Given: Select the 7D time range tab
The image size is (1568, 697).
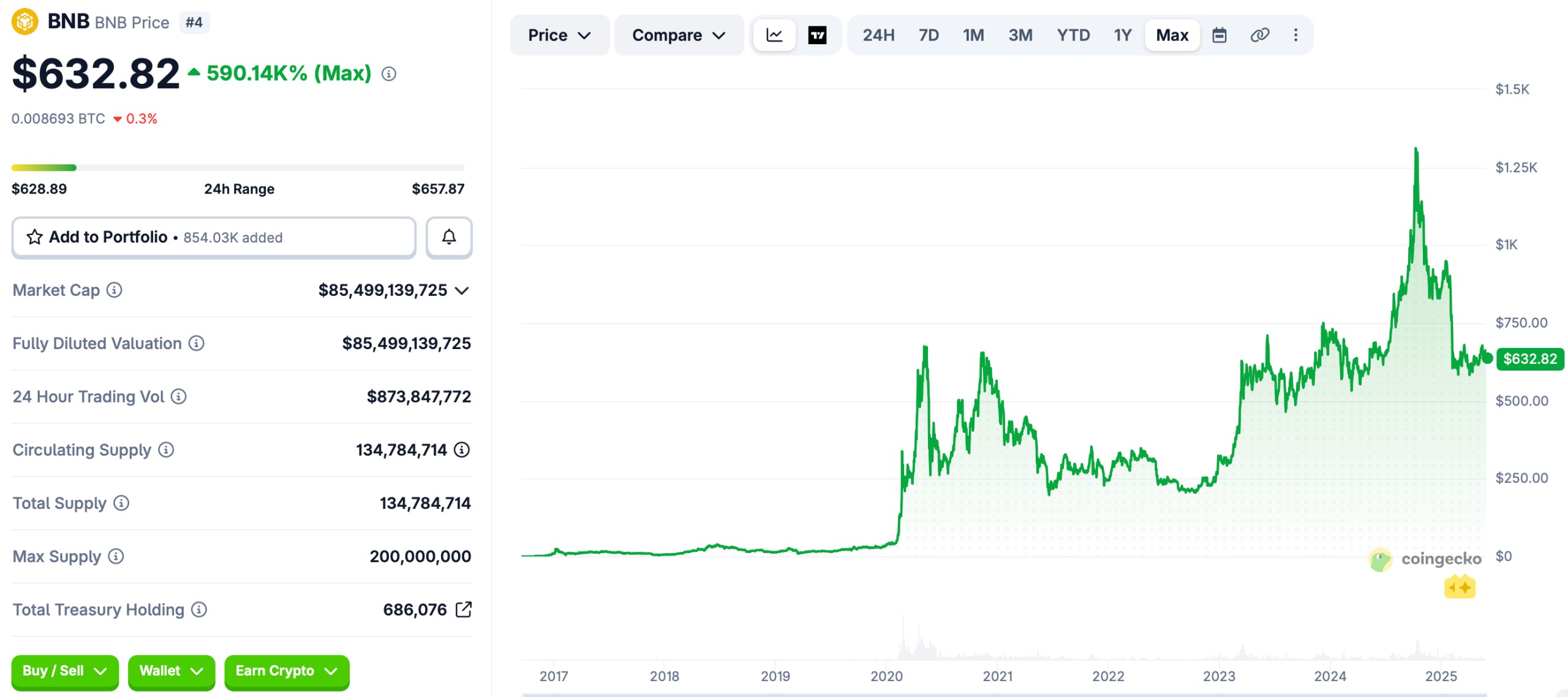Looking at the screenshot, I should click(x=929, y=35).
